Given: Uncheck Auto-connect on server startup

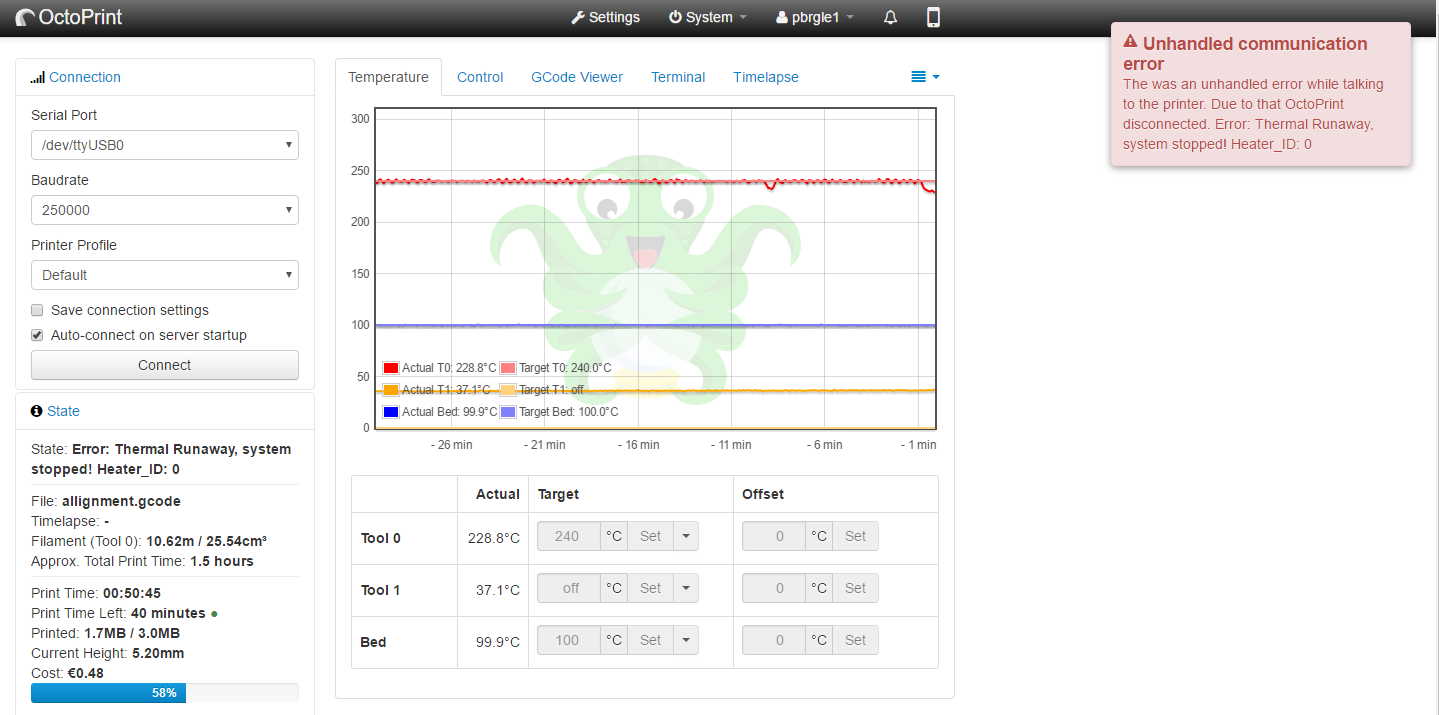Looking at the screenshot, I should pyautogui.click(x=38, y=335).
